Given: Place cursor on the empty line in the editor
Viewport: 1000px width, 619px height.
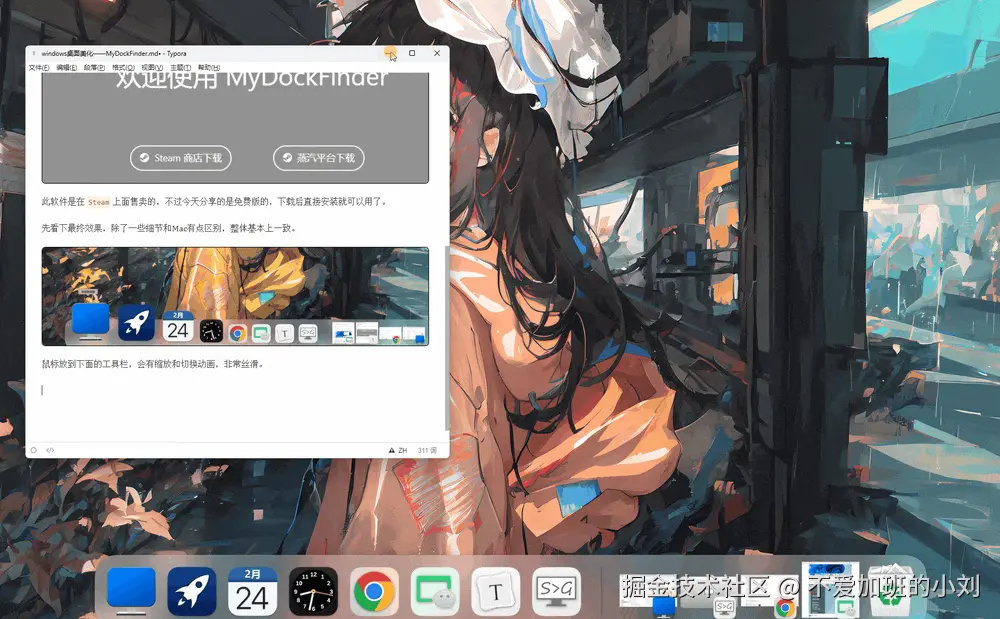Looking at the screenshot, I should pyautogui.click(x=235, y=390).
